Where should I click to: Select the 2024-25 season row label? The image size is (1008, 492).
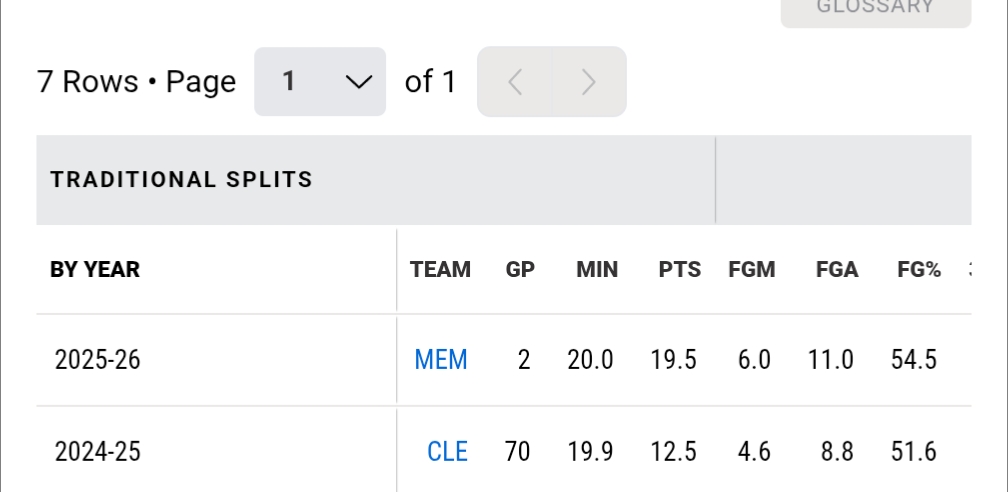pyautogui.click(x=98, y=451)
